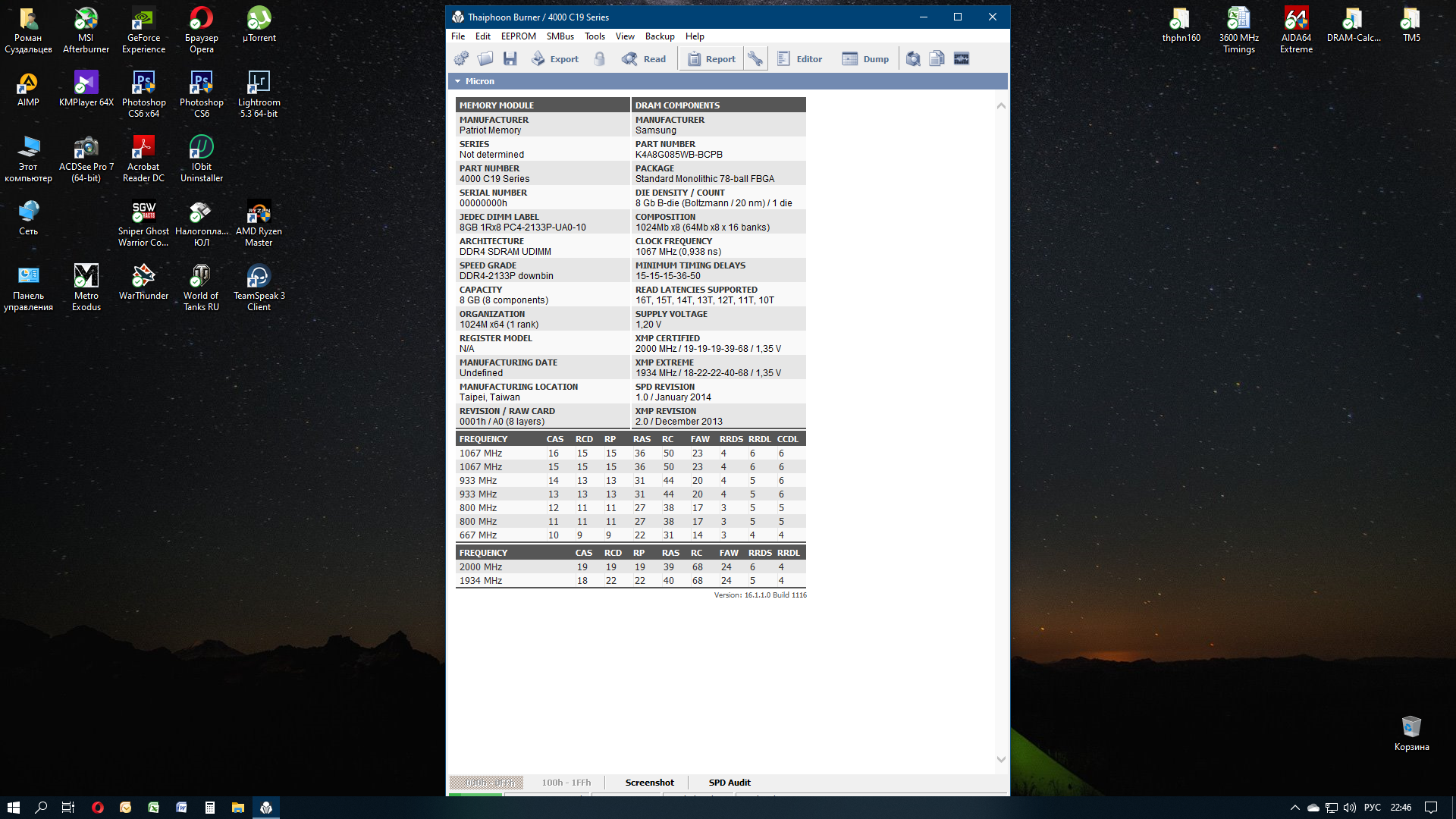Open the Editor view
1456x819 pixels.
coord(800,58)
